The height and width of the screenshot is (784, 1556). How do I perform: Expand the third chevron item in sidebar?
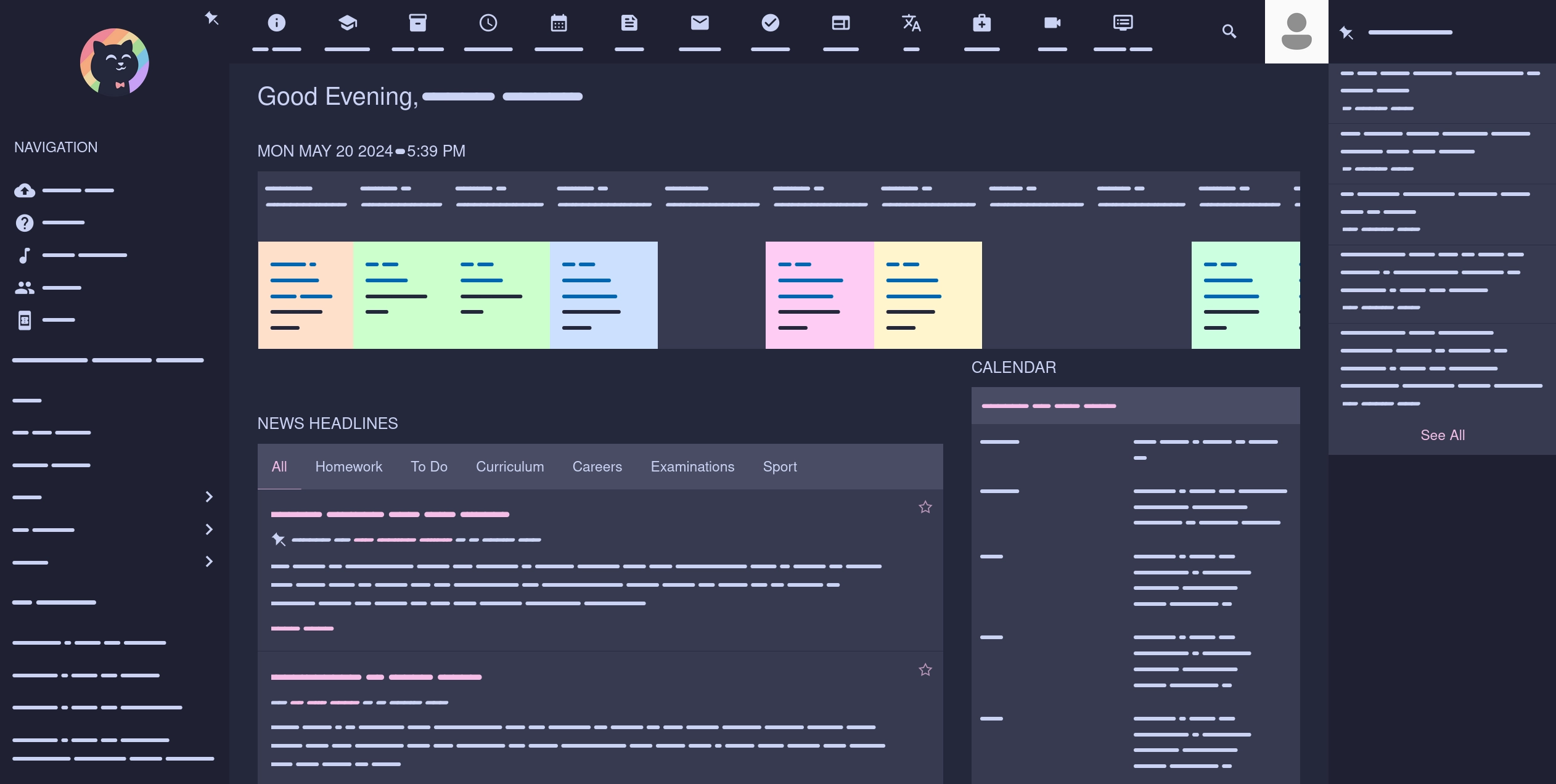click(209, 561)
